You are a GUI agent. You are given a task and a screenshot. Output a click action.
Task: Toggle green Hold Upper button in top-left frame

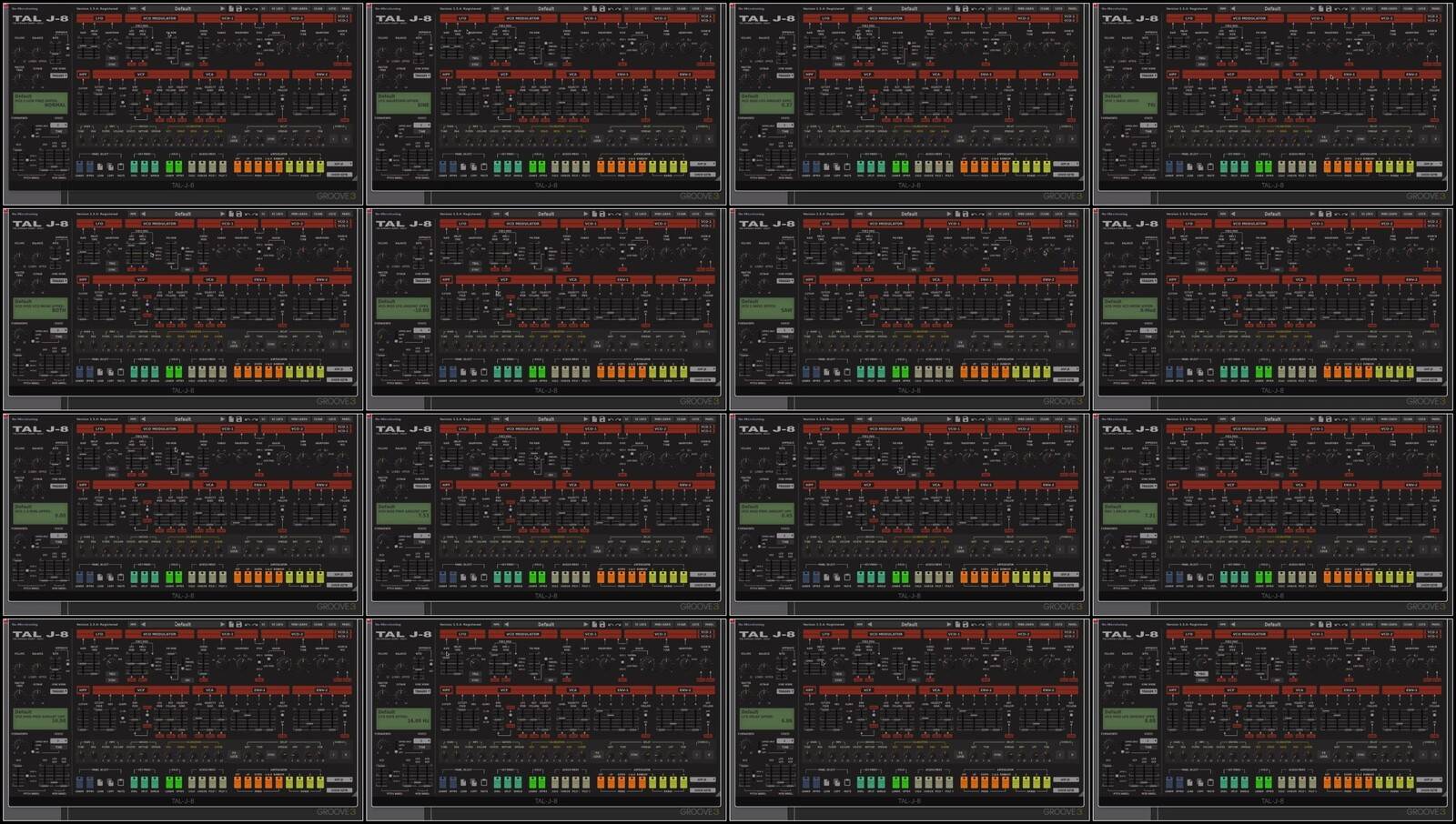[x=178, y=166]
